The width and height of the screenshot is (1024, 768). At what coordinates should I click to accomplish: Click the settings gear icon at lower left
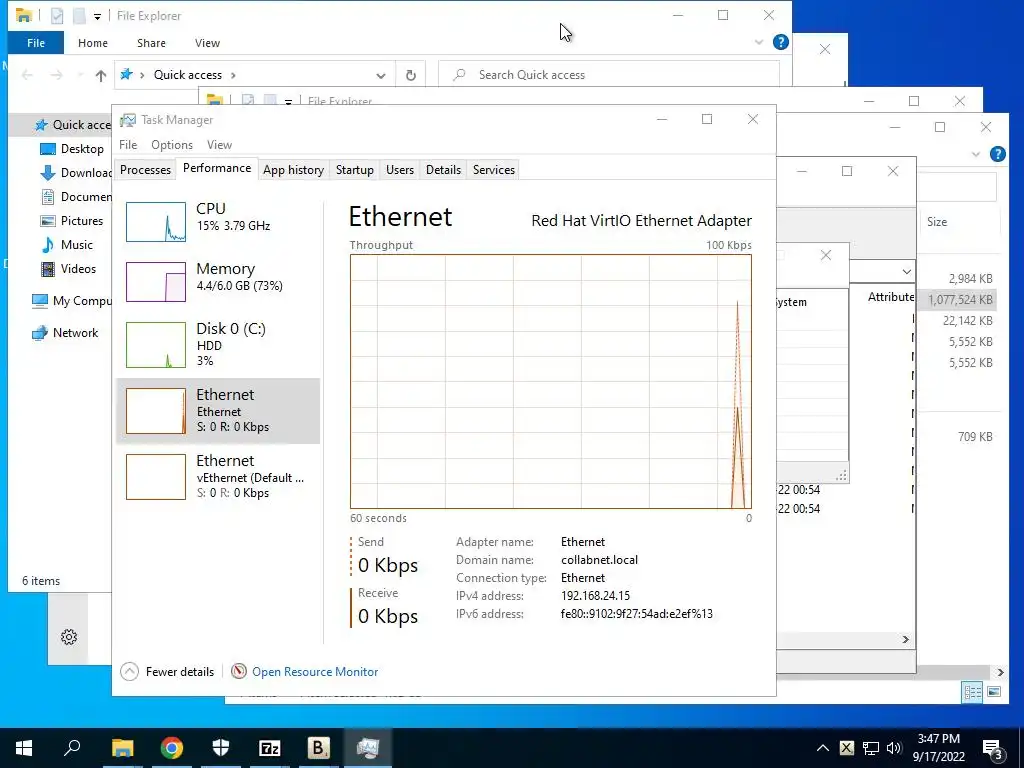click(69, 637)
